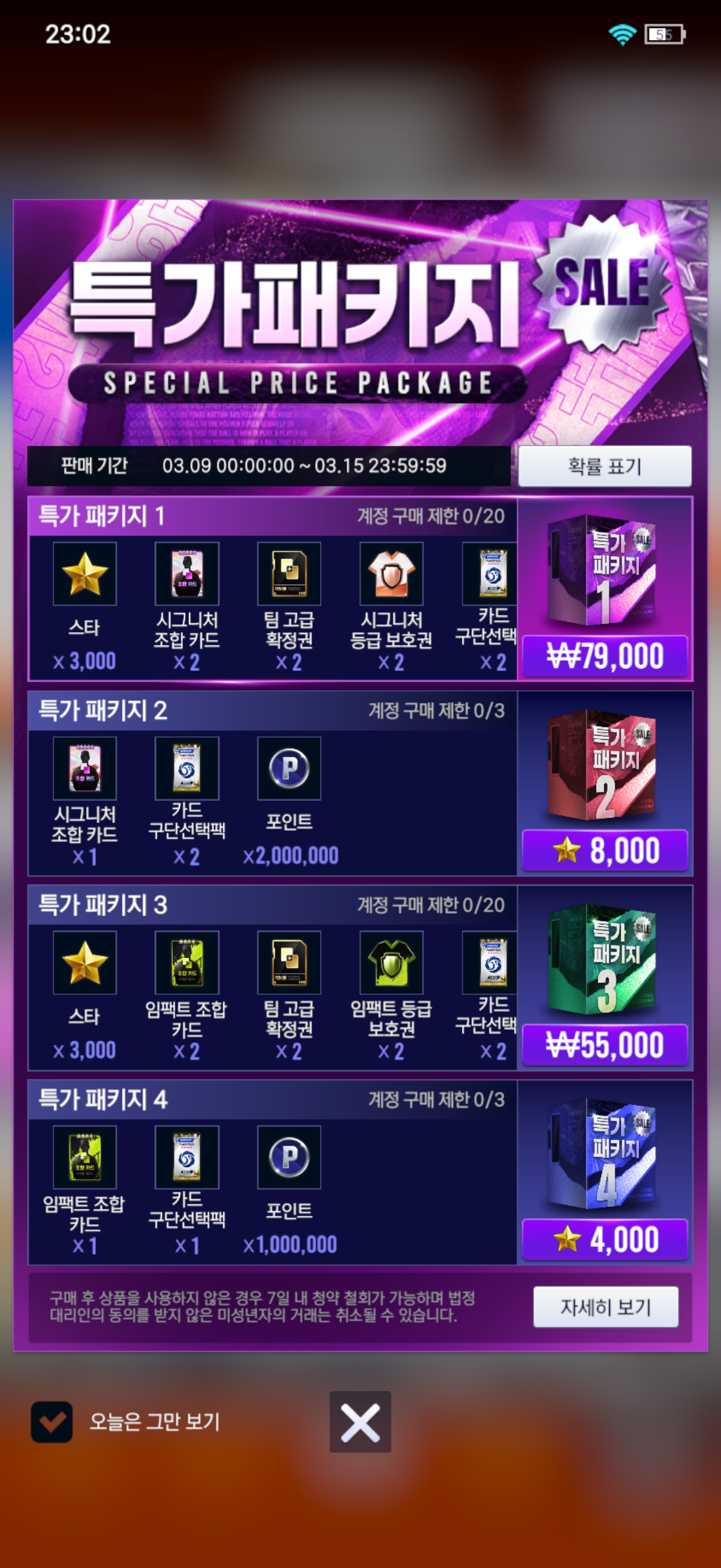Buy Package 1 for ₩79,000
Screen dimensions: 721x1568
click(x=605, y=656)
